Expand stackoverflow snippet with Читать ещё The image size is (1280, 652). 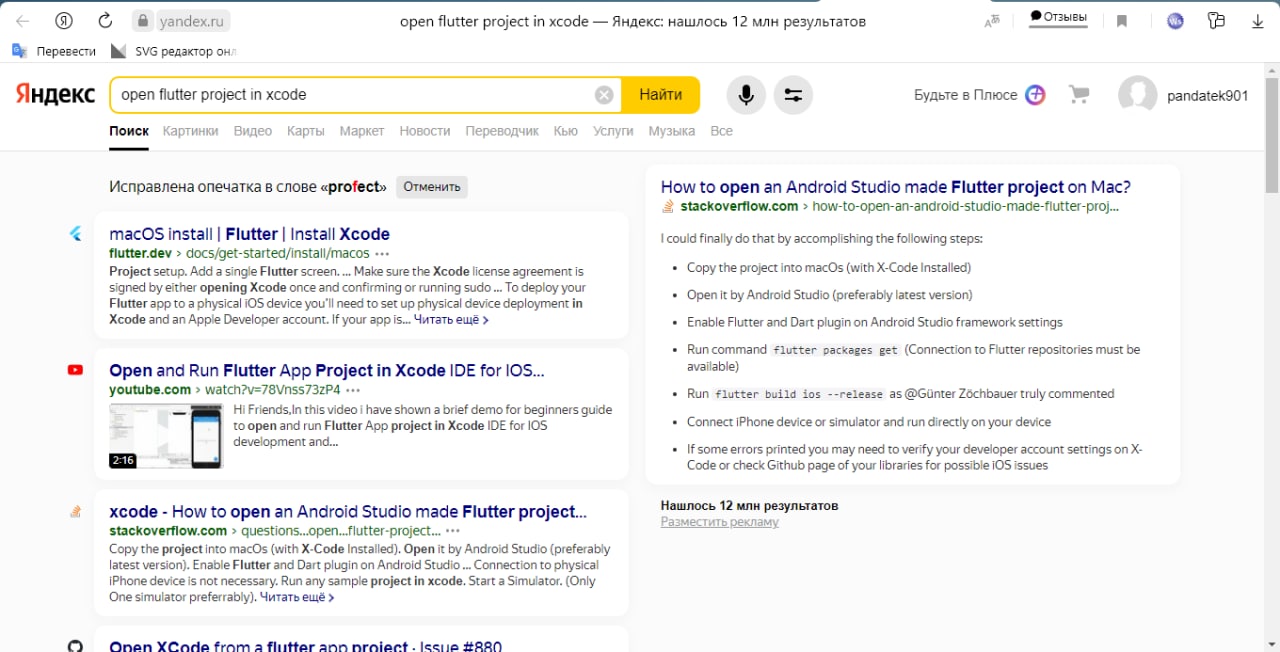point(297,597)
